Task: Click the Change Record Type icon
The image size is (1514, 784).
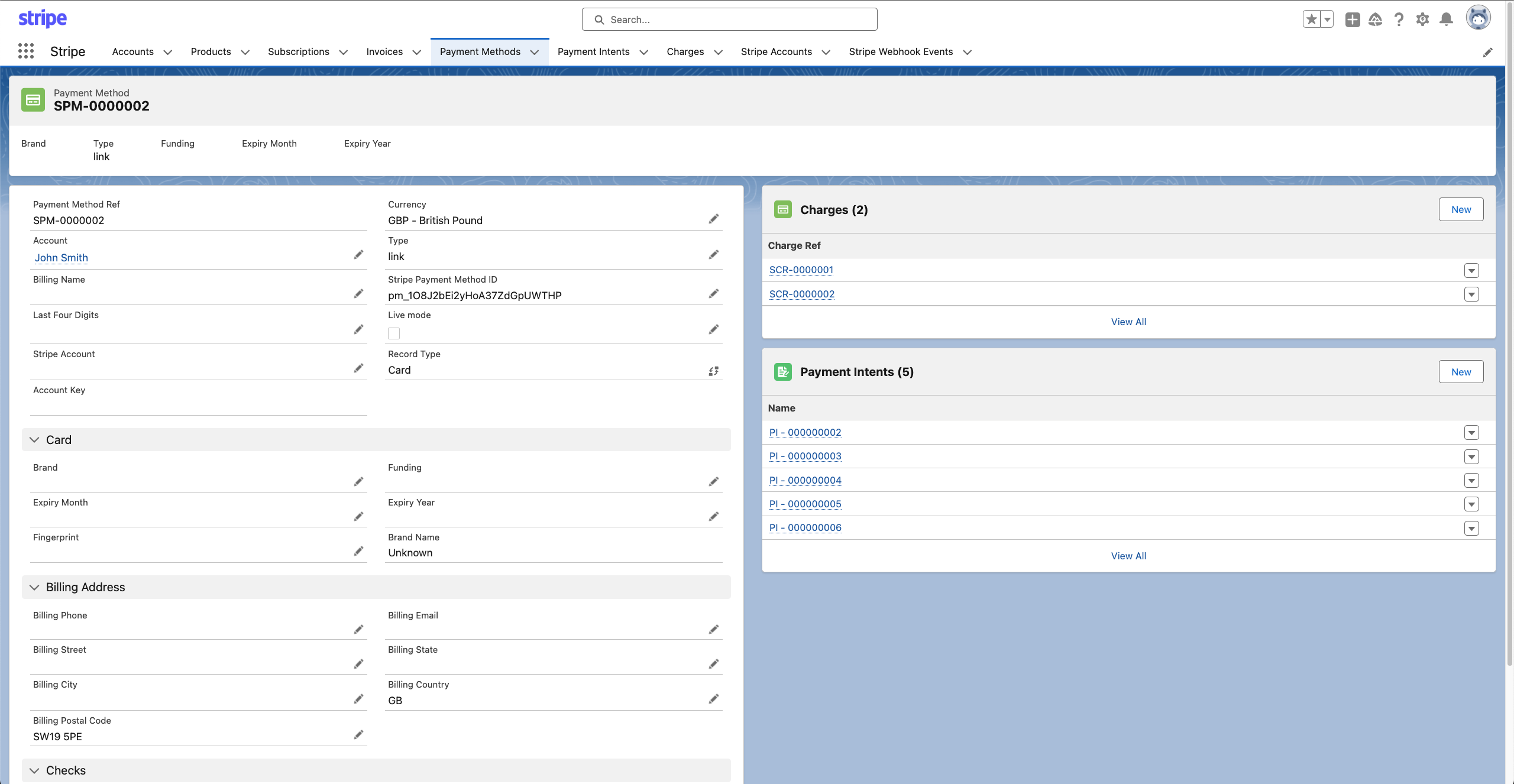Action: [714, 371]
